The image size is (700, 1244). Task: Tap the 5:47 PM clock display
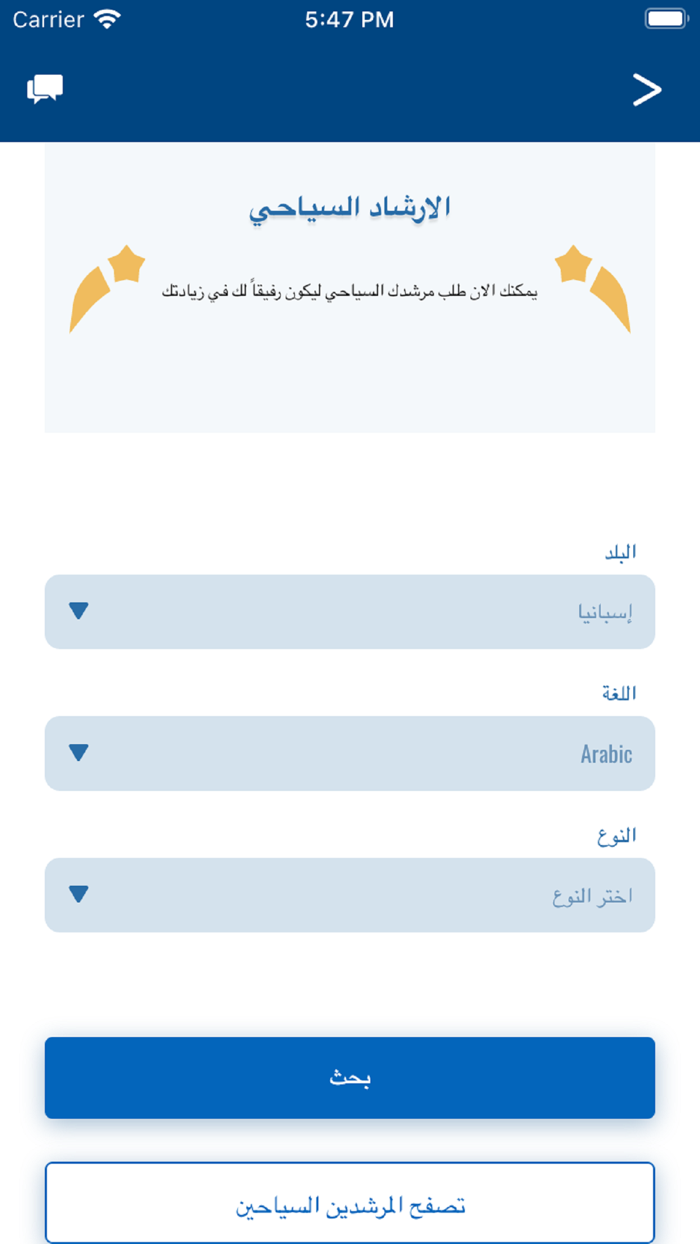pos(348,18)
